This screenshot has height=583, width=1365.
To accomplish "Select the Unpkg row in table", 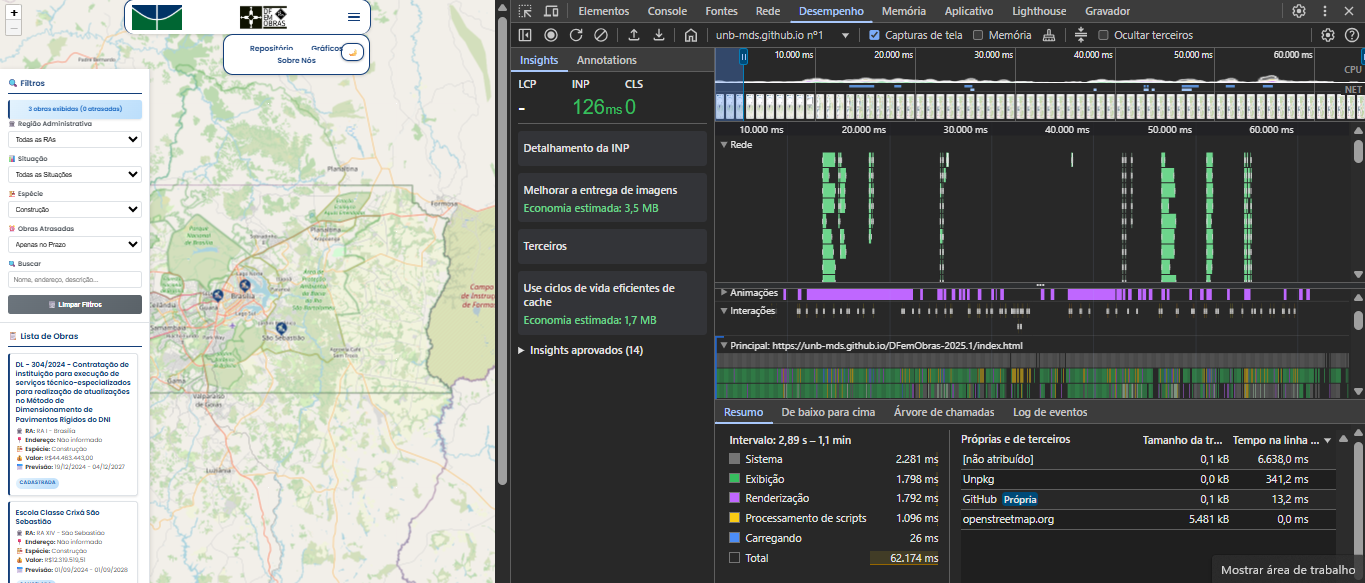I will click(1147, 479).
